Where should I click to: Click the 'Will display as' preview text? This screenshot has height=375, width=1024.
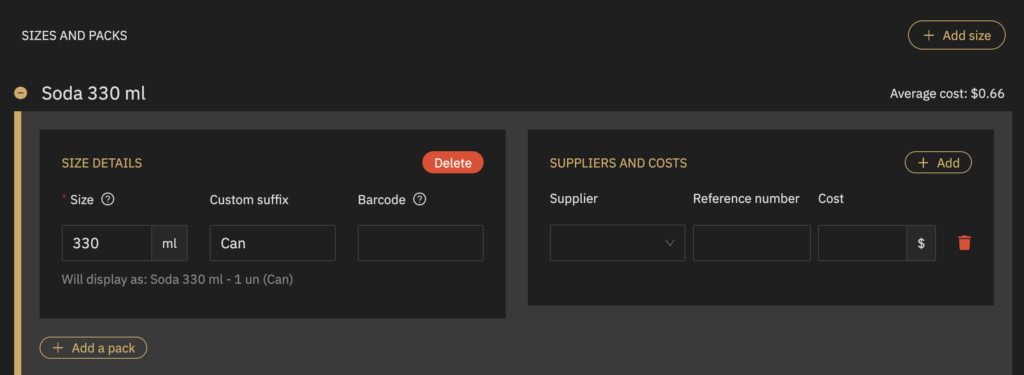(177, 280)
